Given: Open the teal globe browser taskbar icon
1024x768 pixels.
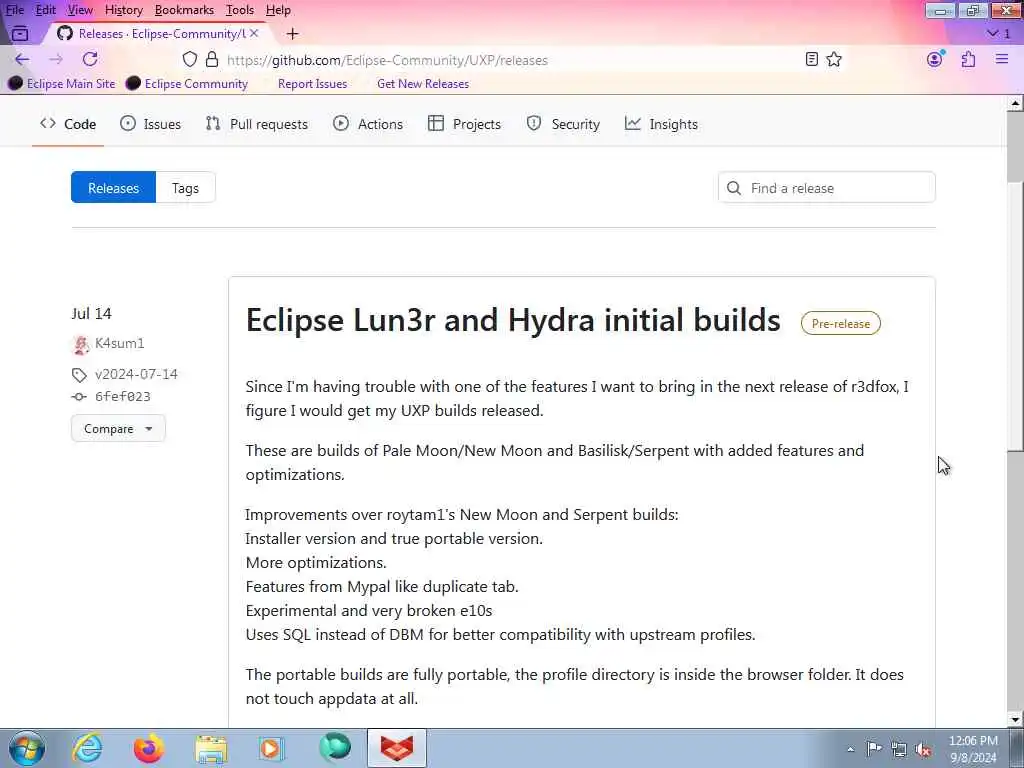Looking at the screenshot, I should [335, 748].
